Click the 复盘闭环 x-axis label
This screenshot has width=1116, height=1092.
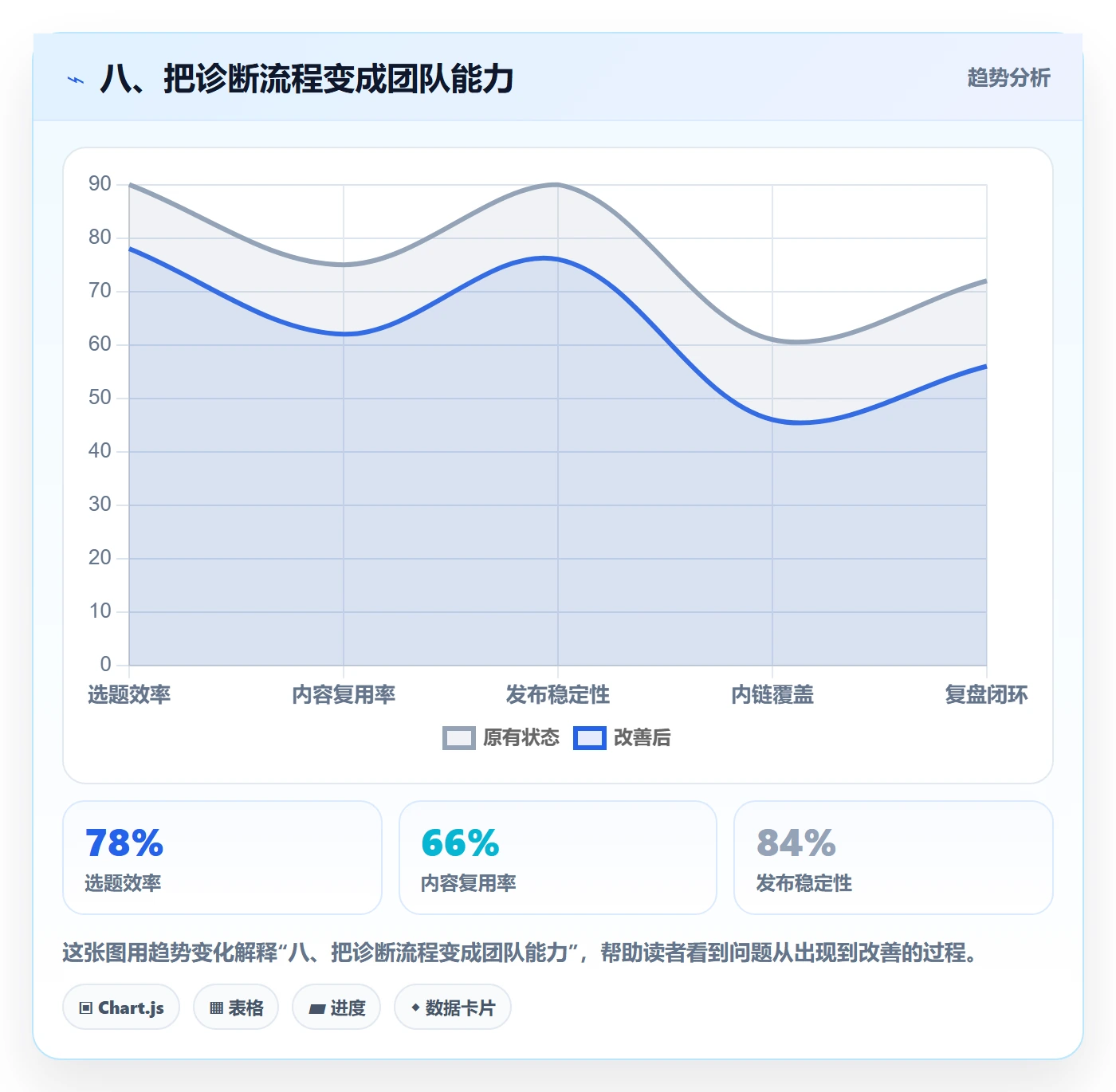(x=986, y=694)
